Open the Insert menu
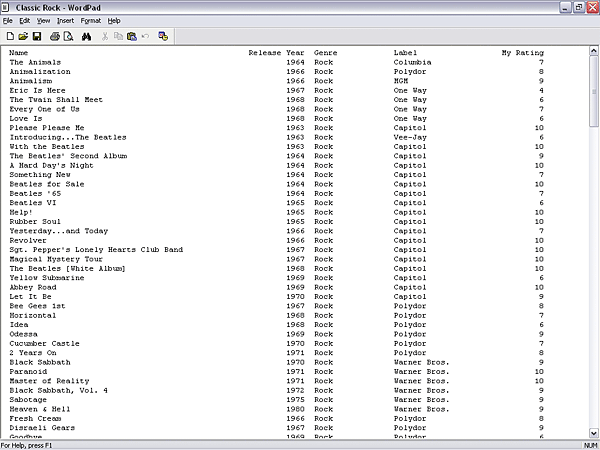The height and width of the screenshot is (450, 600). [65, 21]
